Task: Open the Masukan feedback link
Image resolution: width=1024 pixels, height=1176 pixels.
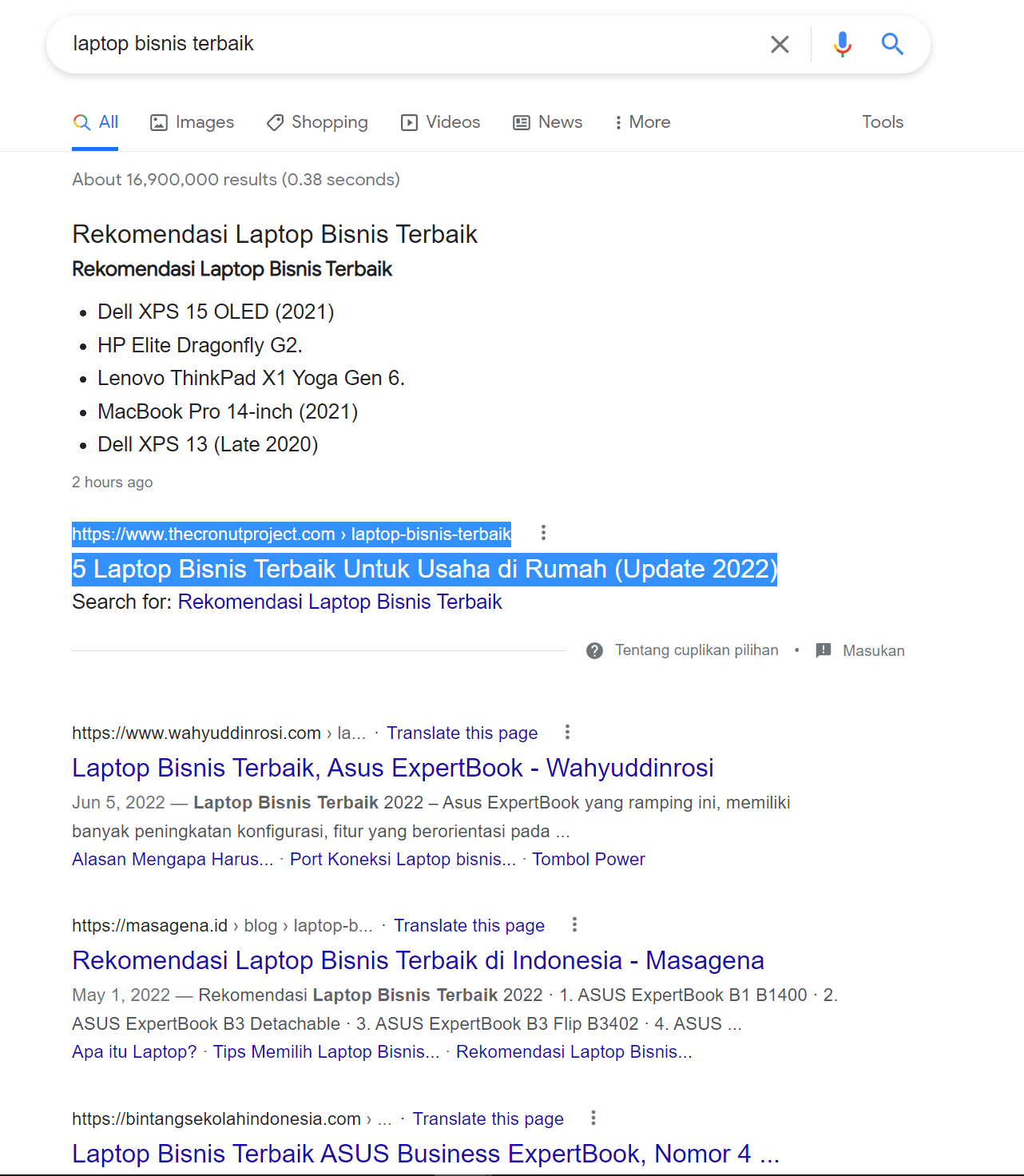Action: (x=874, y=651)
